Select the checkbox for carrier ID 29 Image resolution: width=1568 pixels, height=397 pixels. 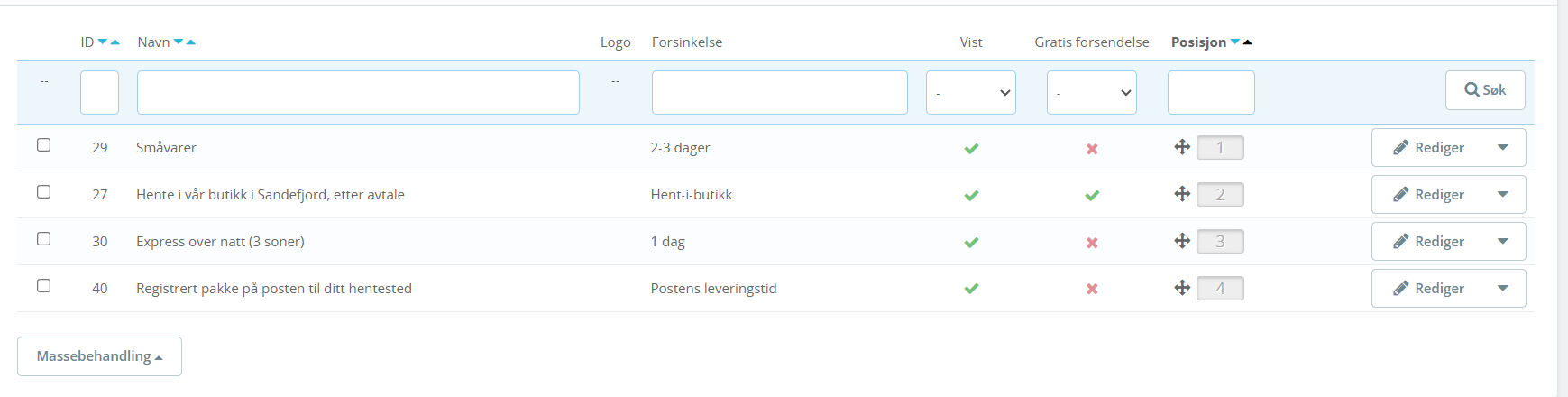[x=43, y=145]
